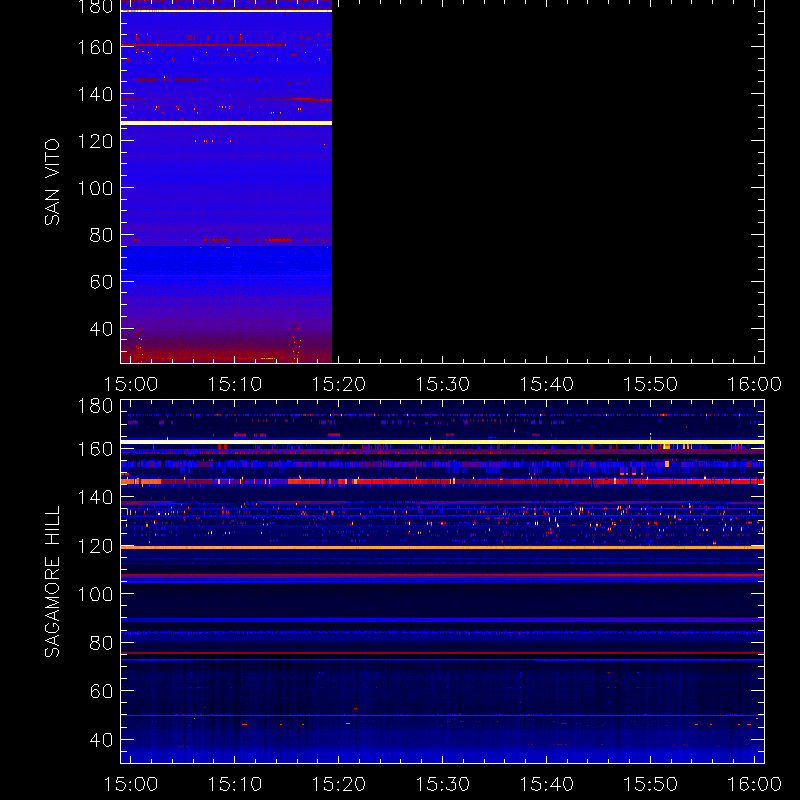The height and width of the screenshot is (800, 800).
Task: Click 16:00 time label under San Vito plot
Action: 754,384
